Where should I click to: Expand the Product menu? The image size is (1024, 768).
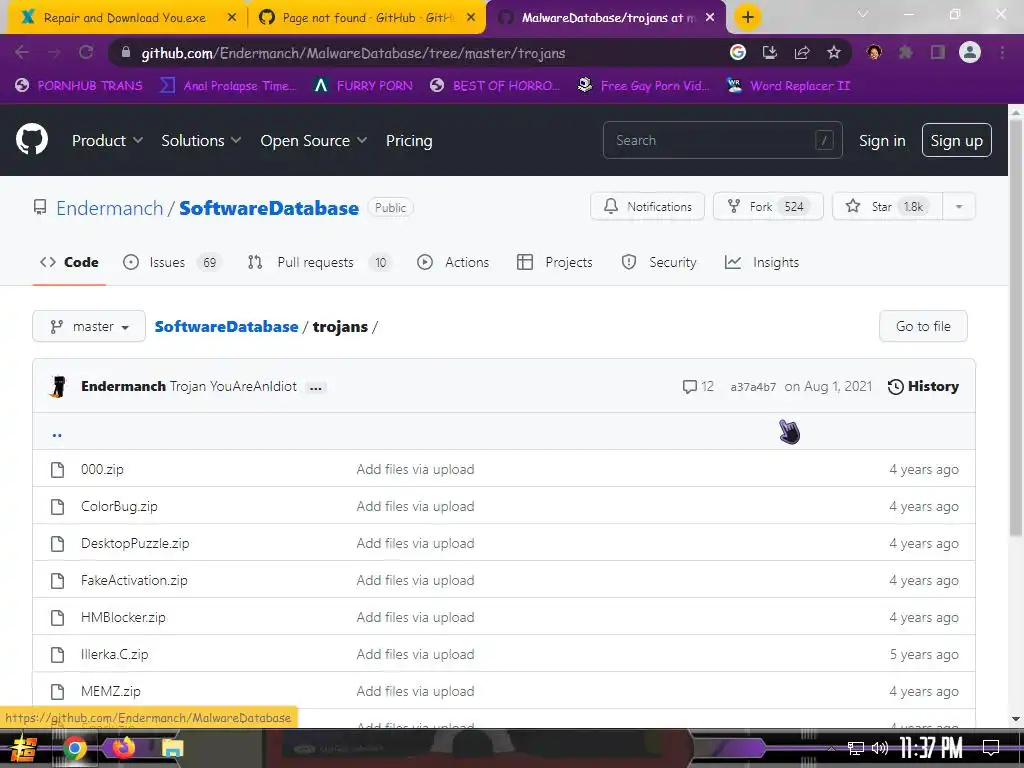107,140
